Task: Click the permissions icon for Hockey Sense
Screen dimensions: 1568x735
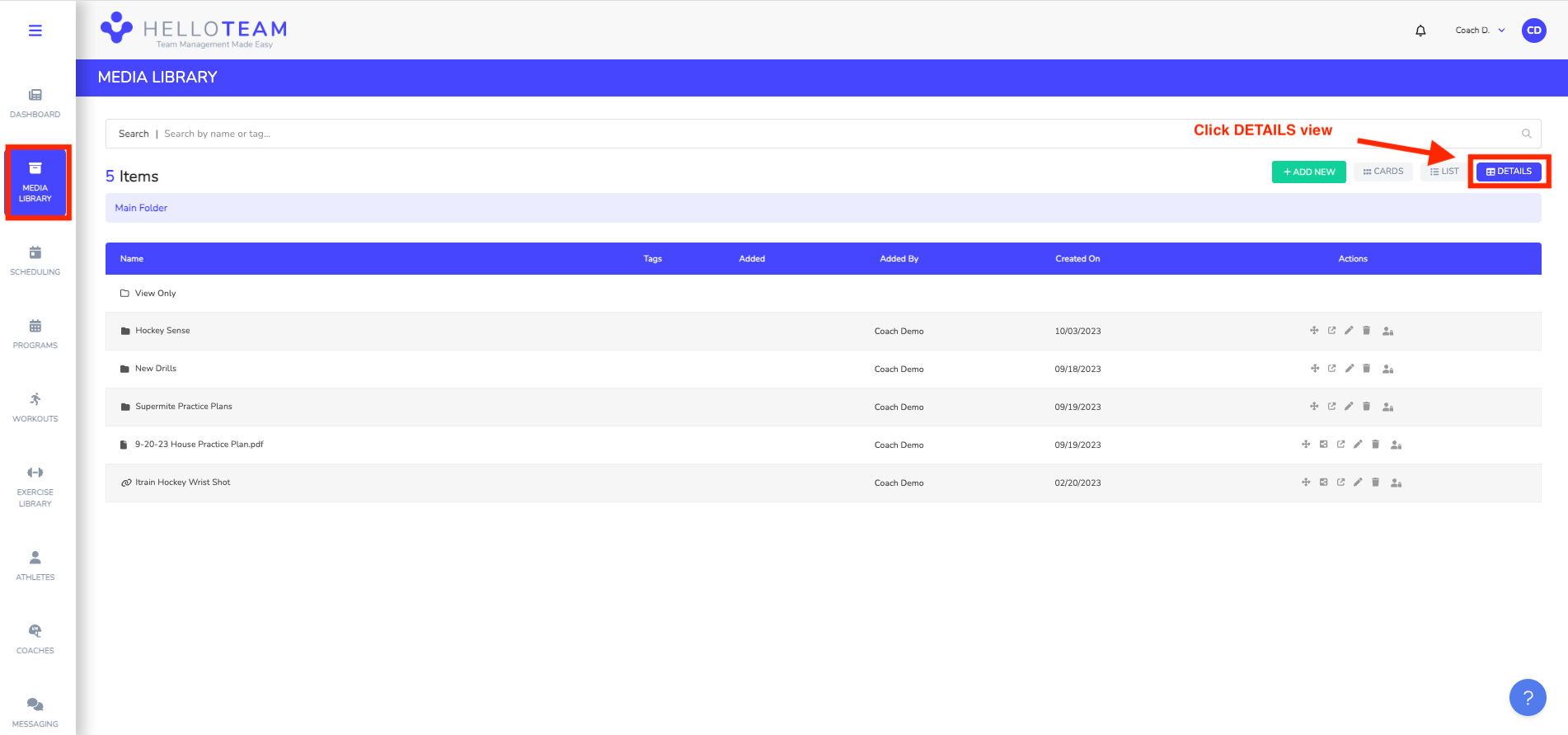Action: click(x=1387, y=332)
